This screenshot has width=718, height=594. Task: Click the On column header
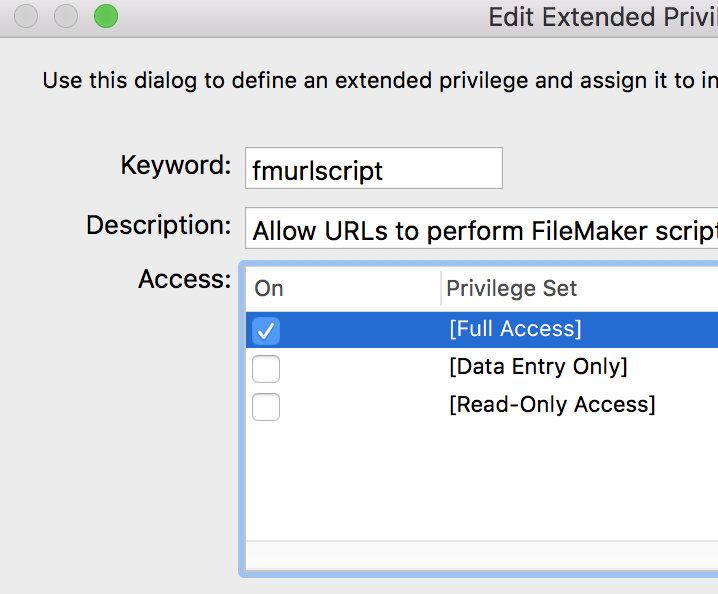click(x=269, y=289)
